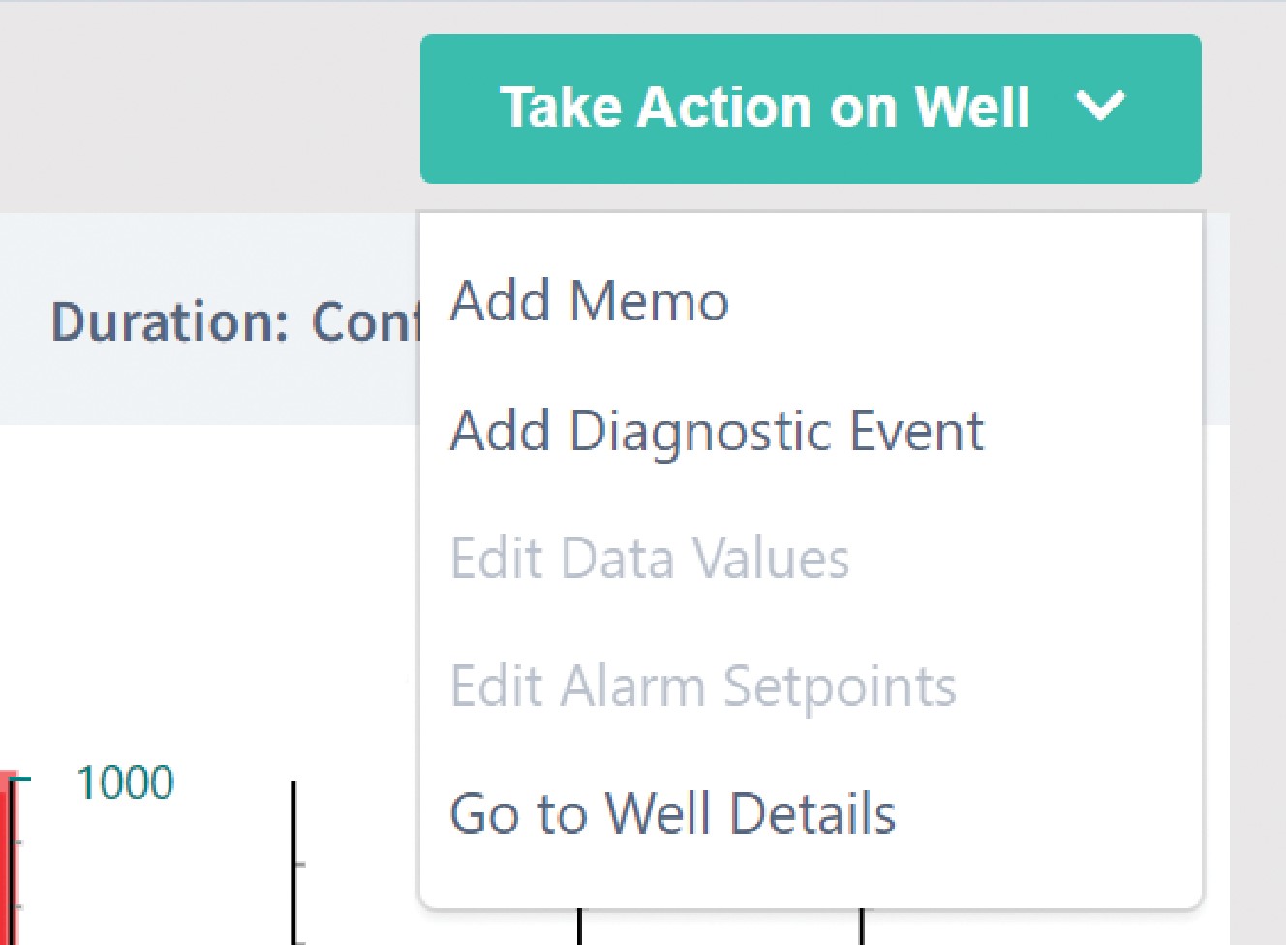Click the small tick mark on the black axis
Screen dimensions: 1288x945
[x=300, y=863]
